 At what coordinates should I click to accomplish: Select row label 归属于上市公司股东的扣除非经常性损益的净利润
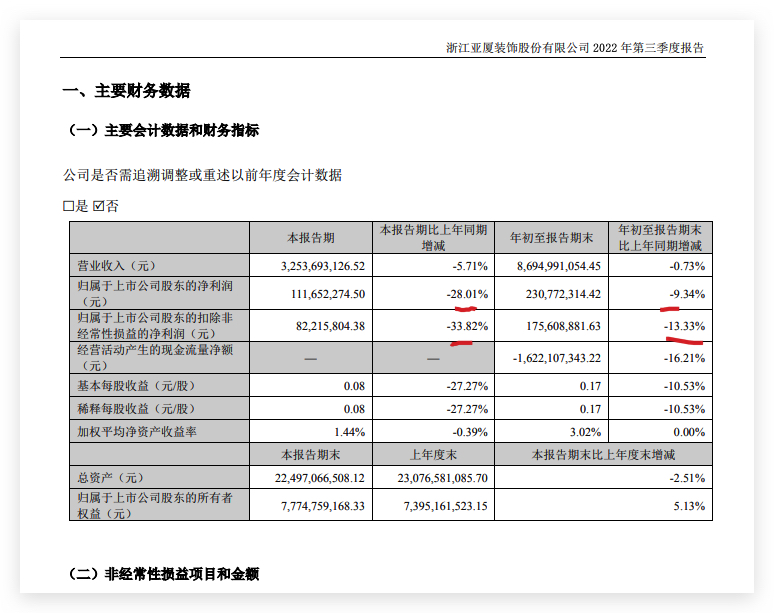[155, 326]
